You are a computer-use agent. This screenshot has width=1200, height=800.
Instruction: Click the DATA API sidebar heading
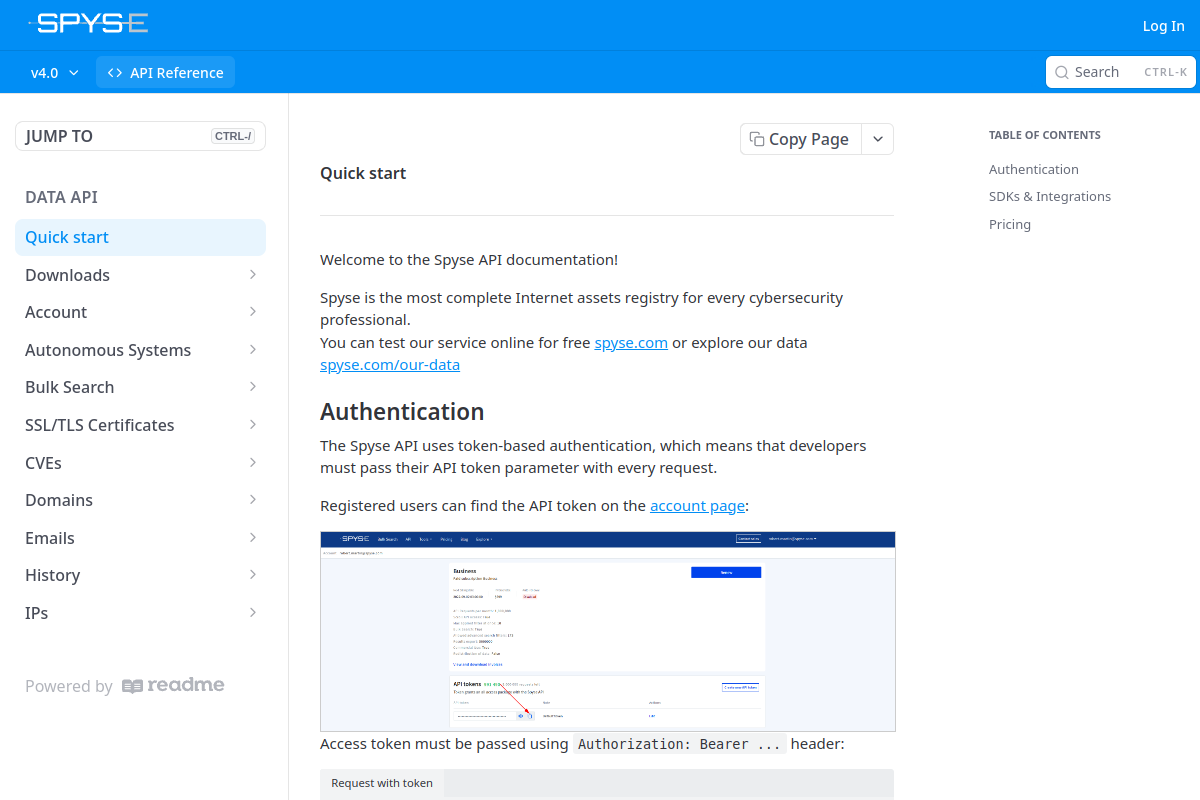tap(61, 197)
